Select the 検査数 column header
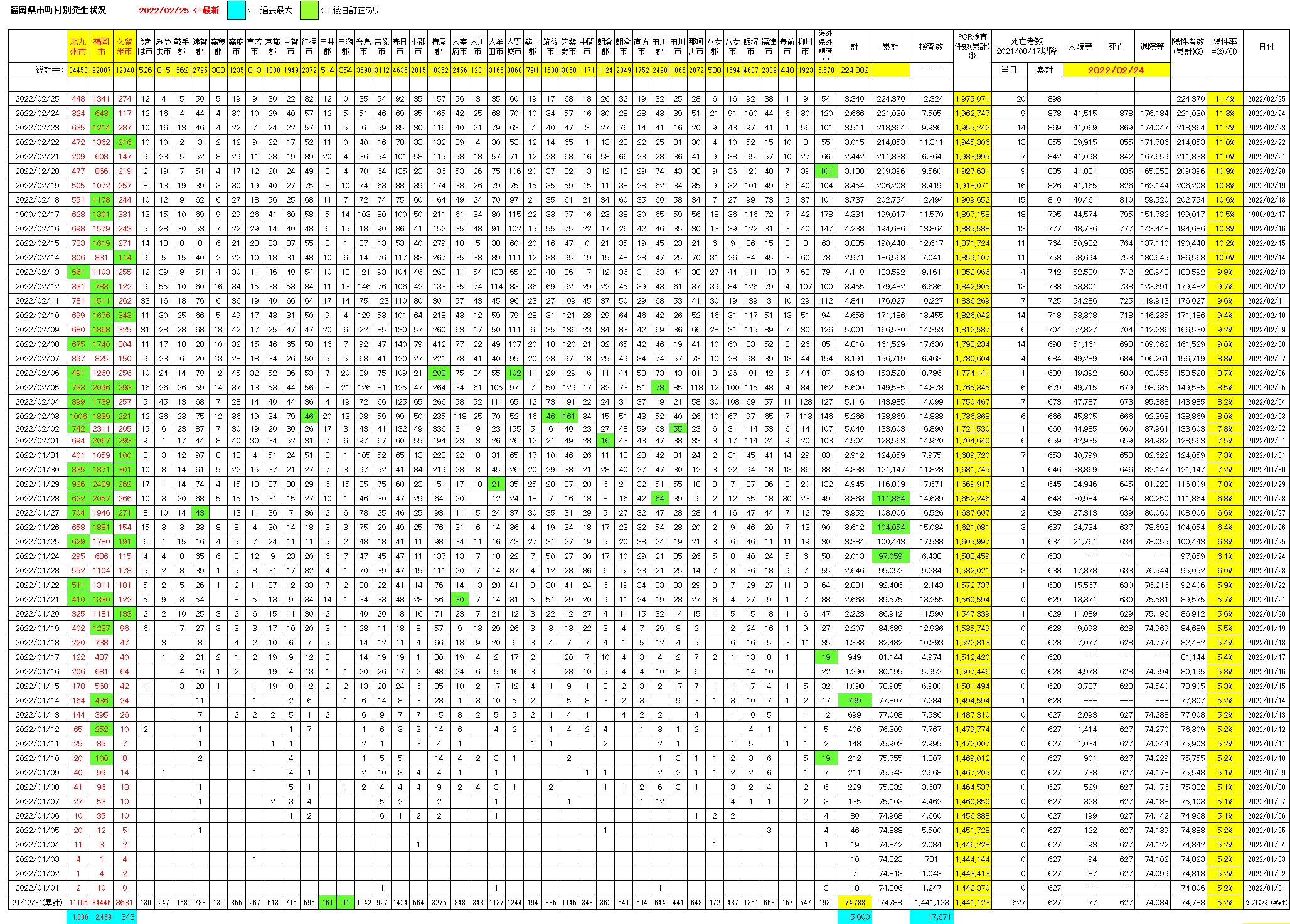The width and height of the screenshot is (1290, 924). pyautogui.click(x=930, y=46)
